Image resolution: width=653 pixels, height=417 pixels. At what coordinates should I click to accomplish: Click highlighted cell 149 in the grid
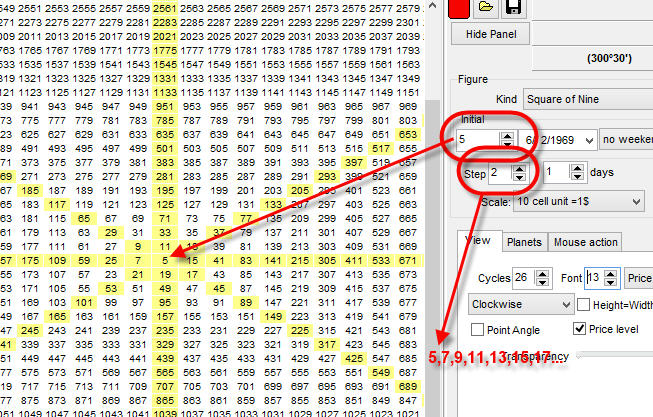point(273,317)
